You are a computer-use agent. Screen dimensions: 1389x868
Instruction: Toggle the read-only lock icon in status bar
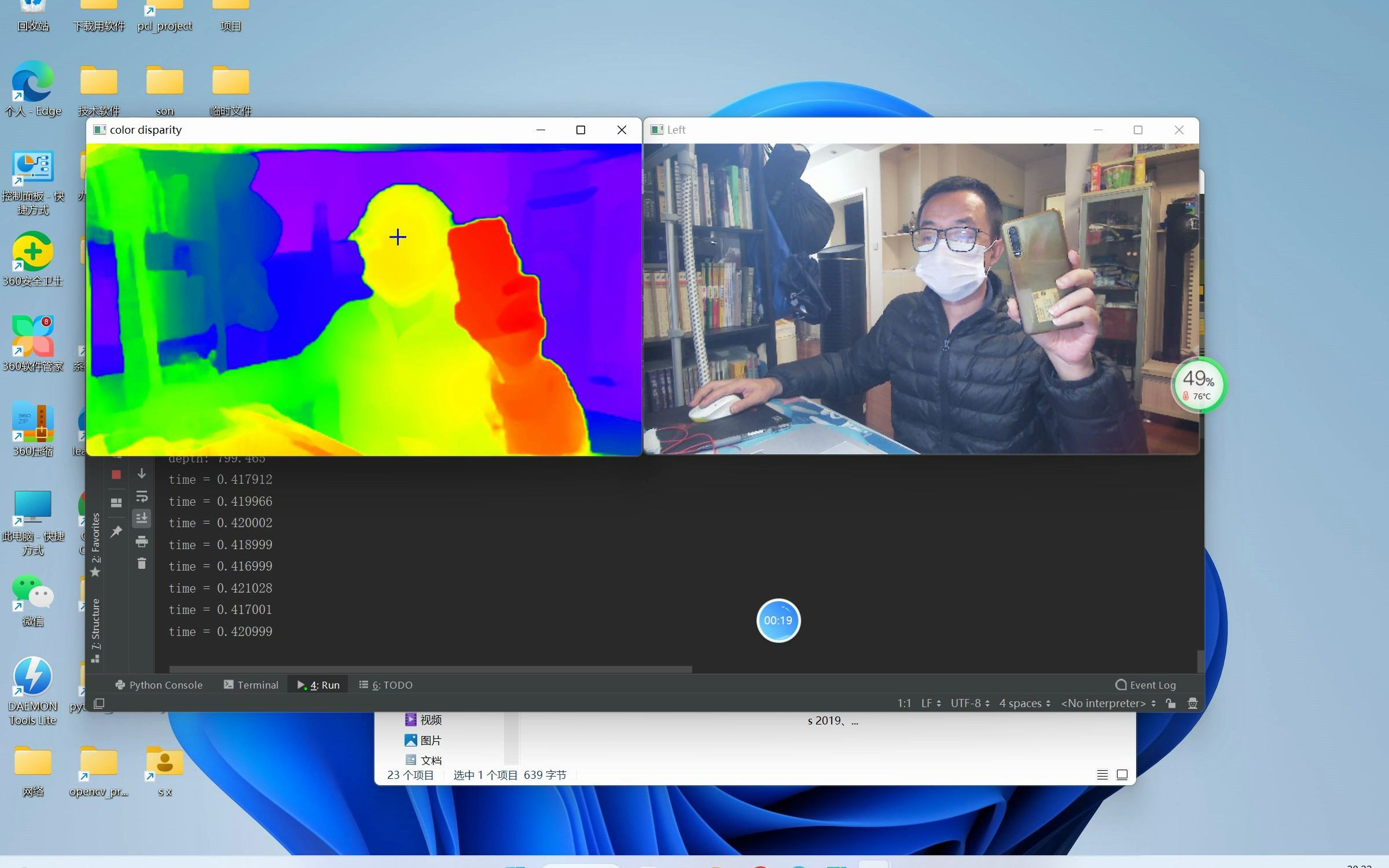click(x=1171, y=703)
